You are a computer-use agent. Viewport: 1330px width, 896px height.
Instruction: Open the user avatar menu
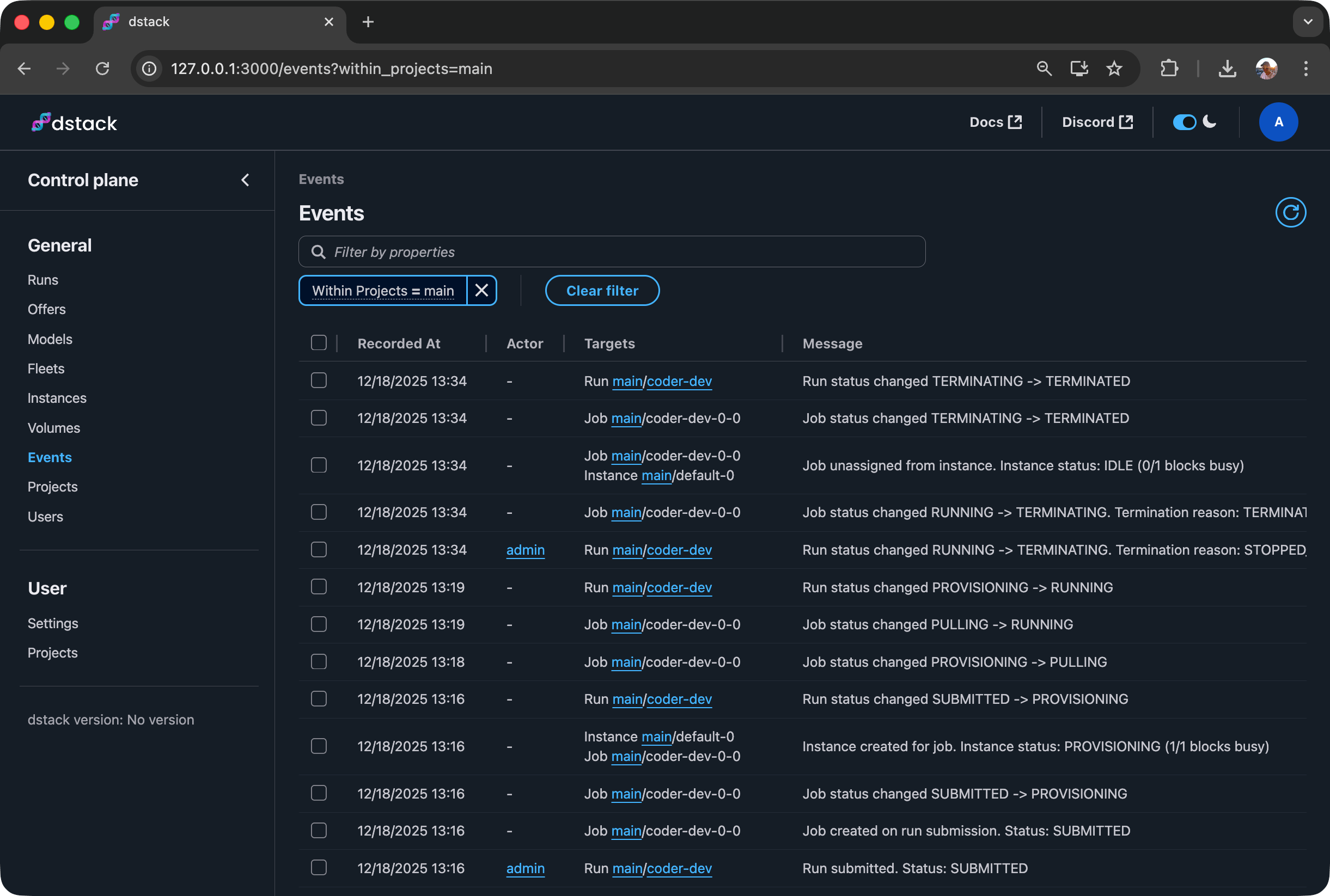(1278, 122)
